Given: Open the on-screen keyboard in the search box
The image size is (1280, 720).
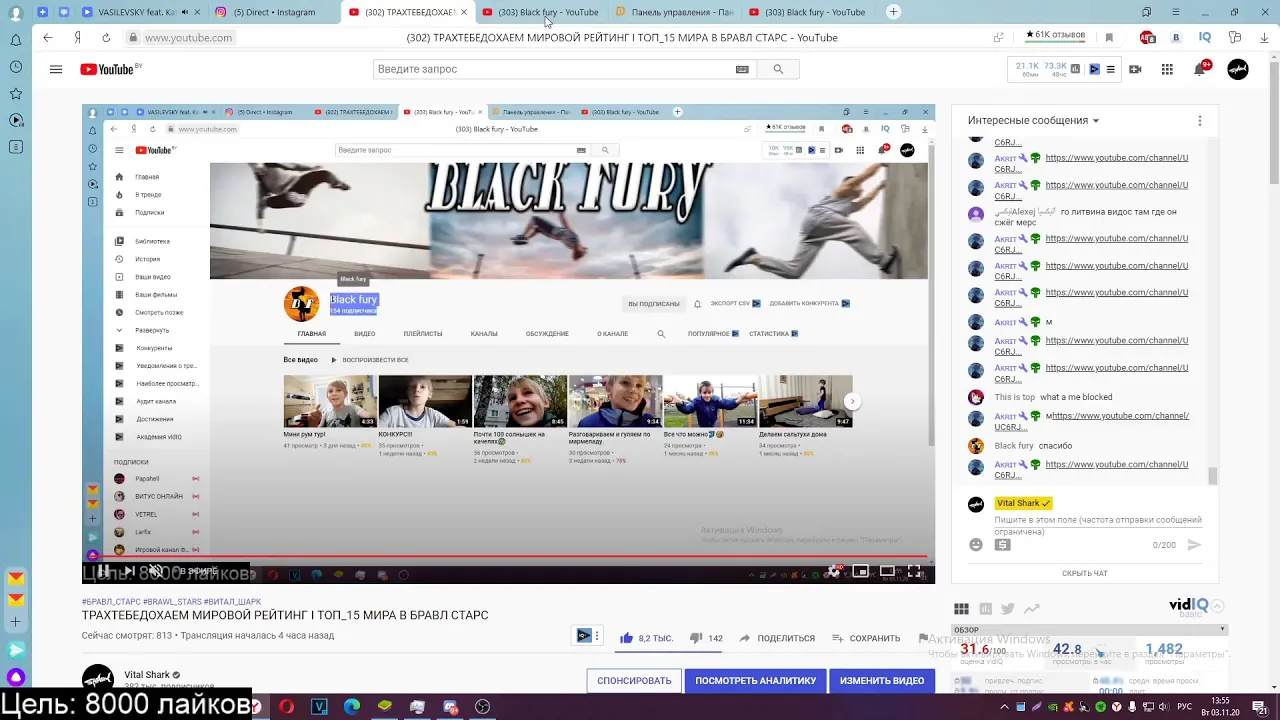Looking at the screenshot, I should tap(742, 69).
